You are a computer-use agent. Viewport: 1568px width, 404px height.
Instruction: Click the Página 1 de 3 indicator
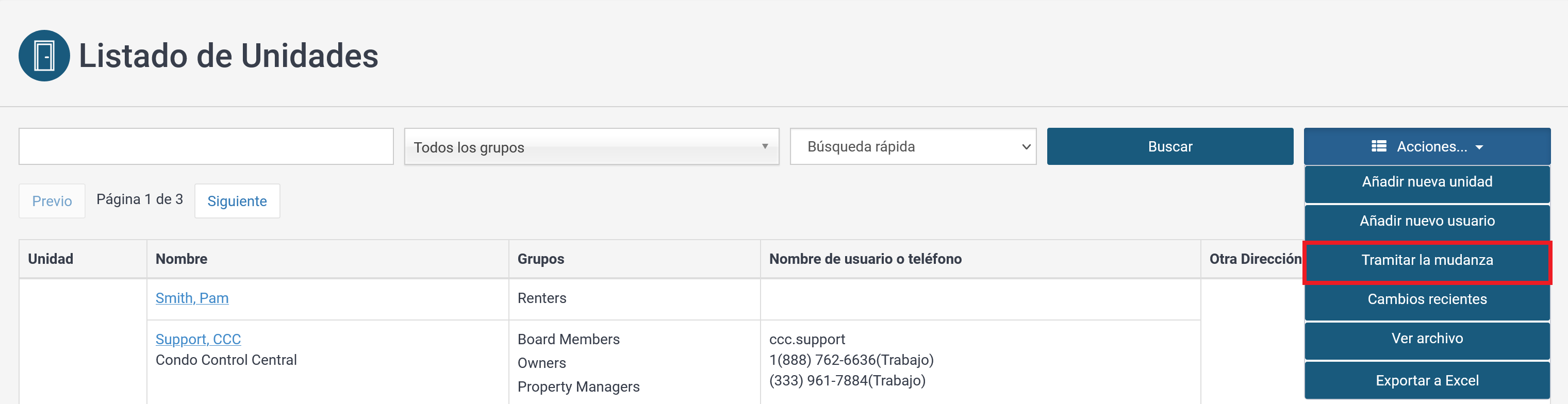click(x=139, y=199)
